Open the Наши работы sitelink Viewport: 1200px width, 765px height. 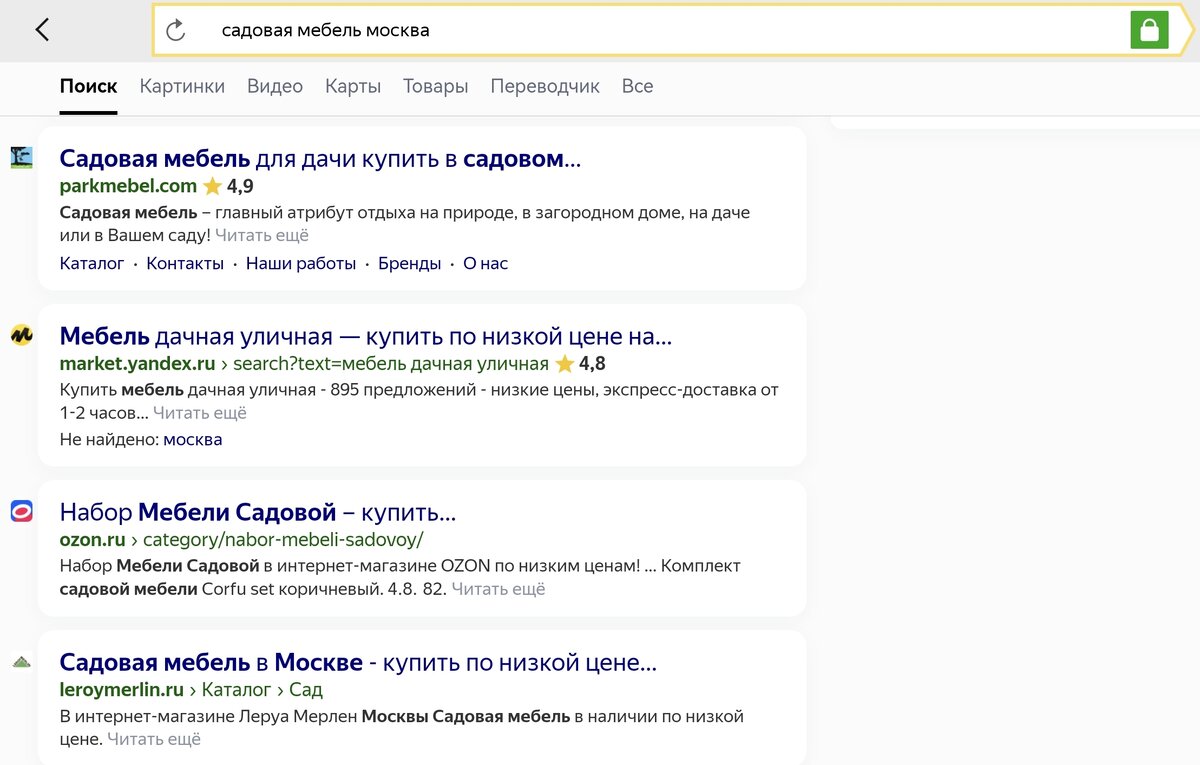pos(301,264)
